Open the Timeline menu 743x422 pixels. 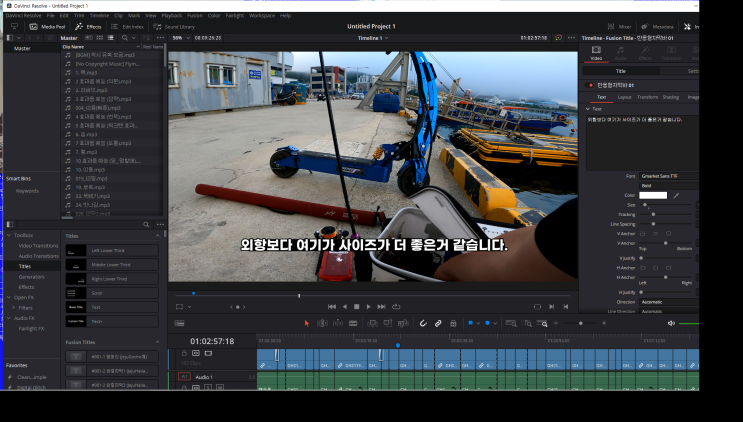click(x=100, y=16)
